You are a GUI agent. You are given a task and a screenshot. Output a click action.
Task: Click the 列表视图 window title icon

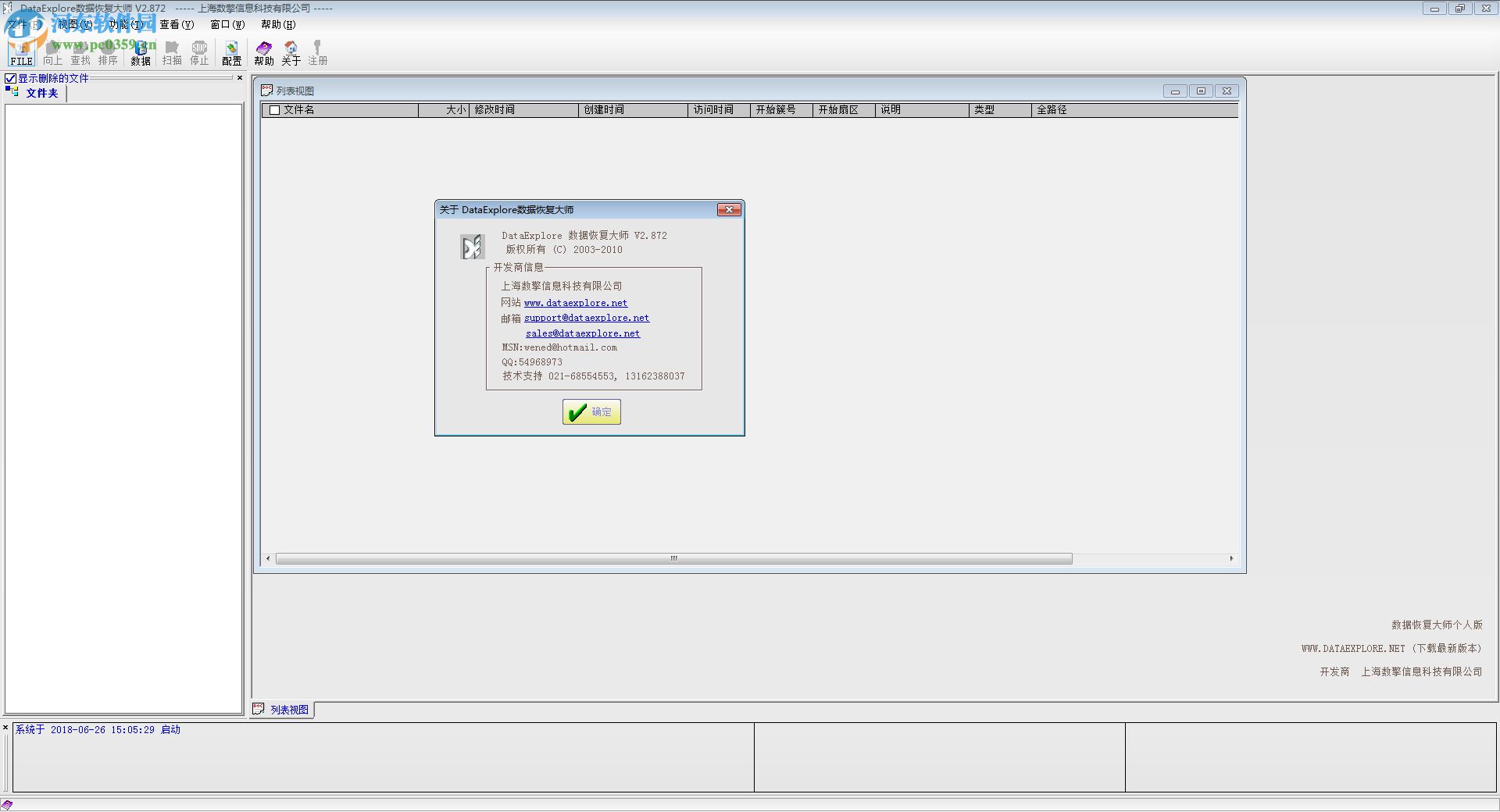click(x=266, y=91)
